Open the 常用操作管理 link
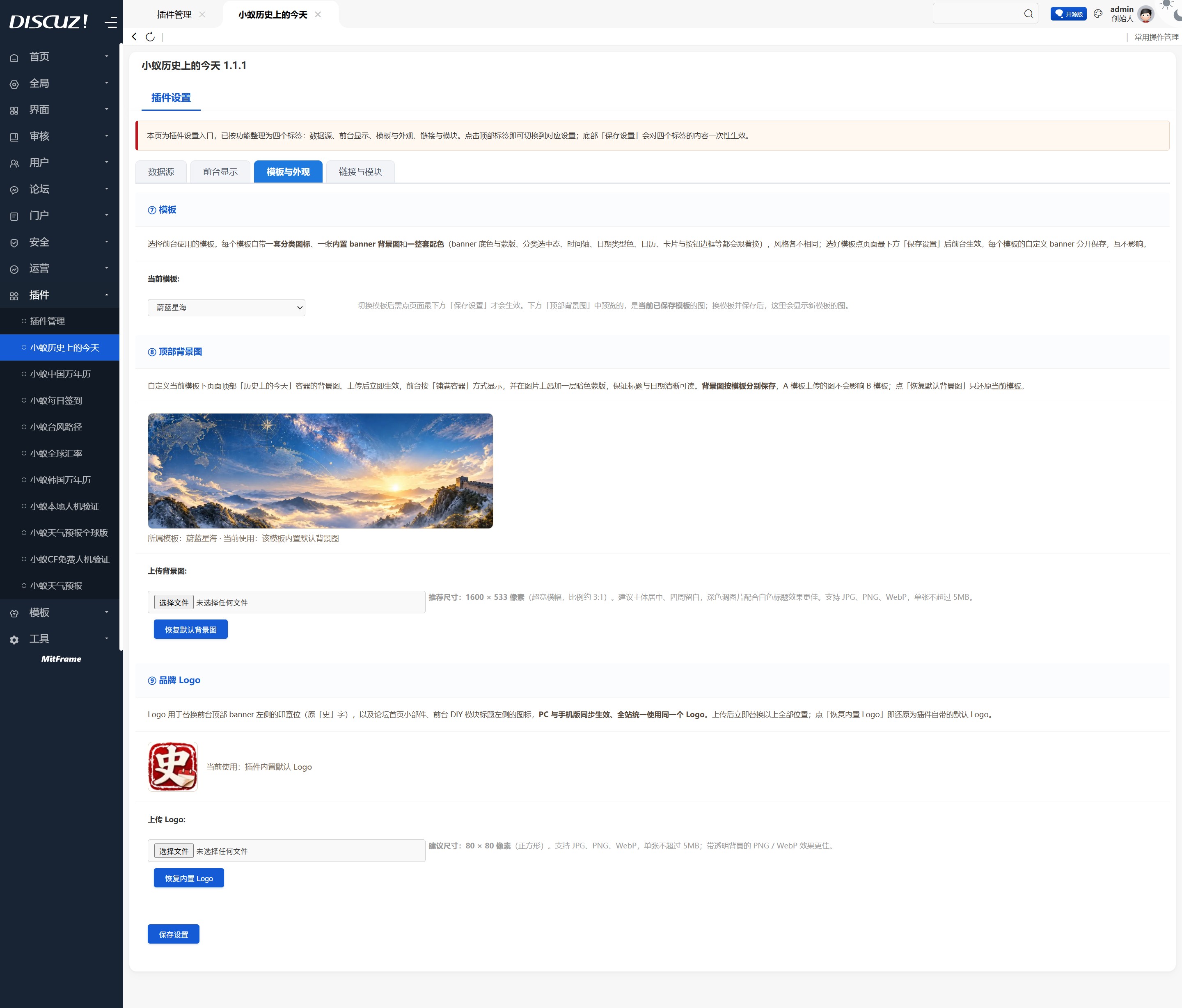This screenshot has height=1008, width=1182. coord(1156,37)
